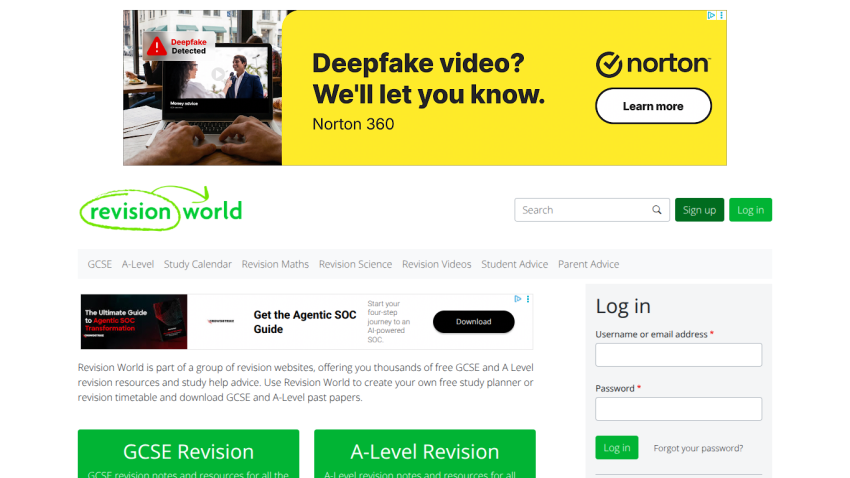Click the green Sign up button

click(x=699, y=210)
